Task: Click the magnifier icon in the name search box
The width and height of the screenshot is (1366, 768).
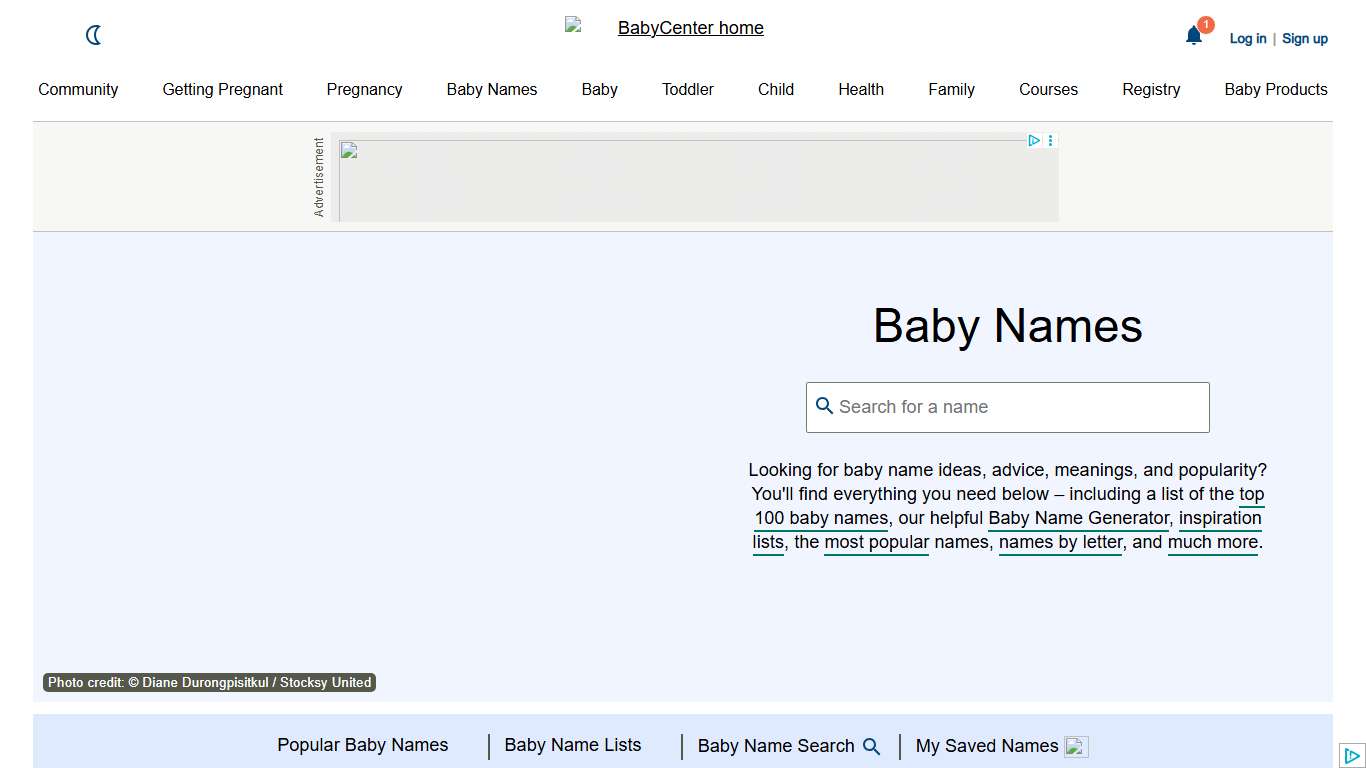Action: pyautogui.click(x=825, y=406)
